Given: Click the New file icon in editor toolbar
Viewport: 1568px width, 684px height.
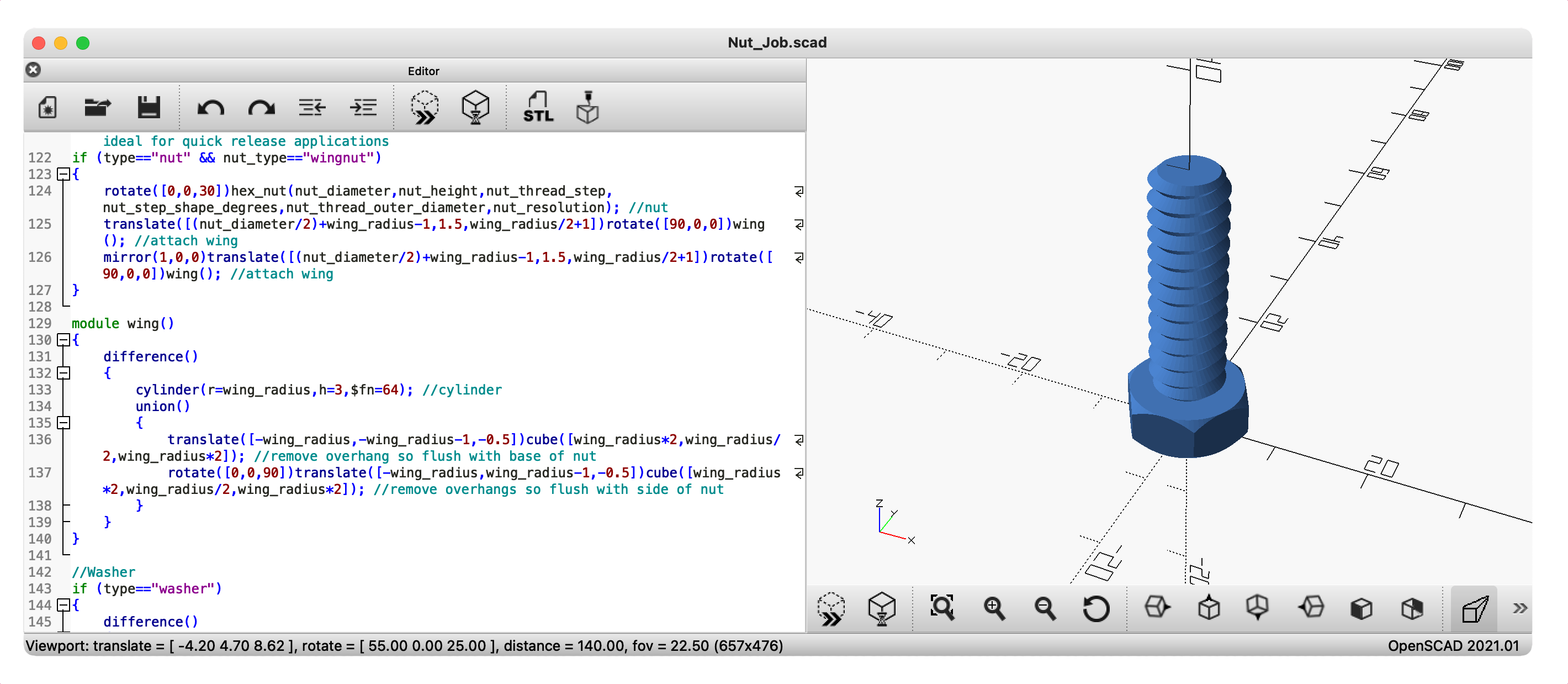Looking at the screenshot, I should [x=47, y=108].
